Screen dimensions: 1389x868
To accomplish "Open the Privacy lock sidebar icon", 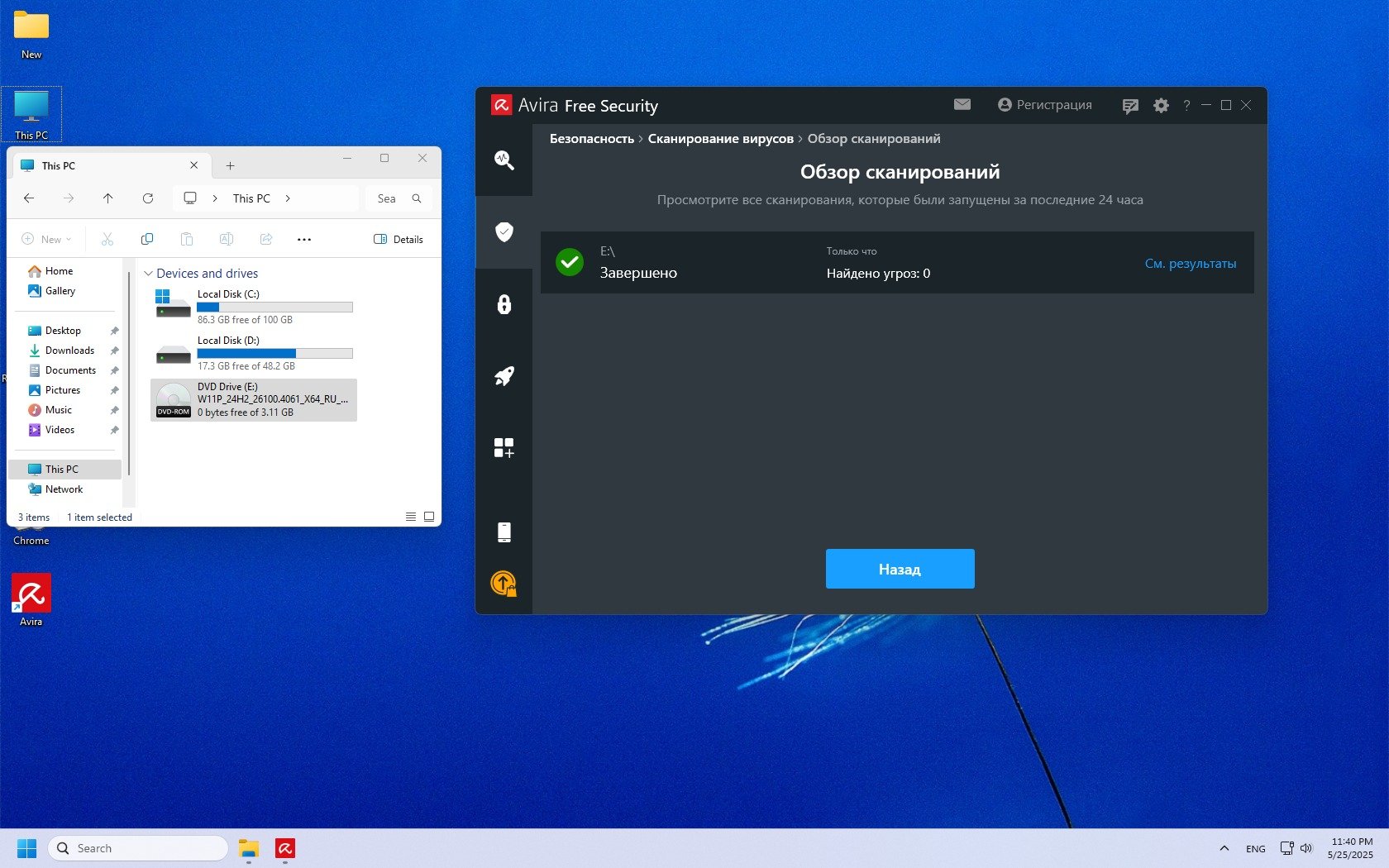I will 504,304.
